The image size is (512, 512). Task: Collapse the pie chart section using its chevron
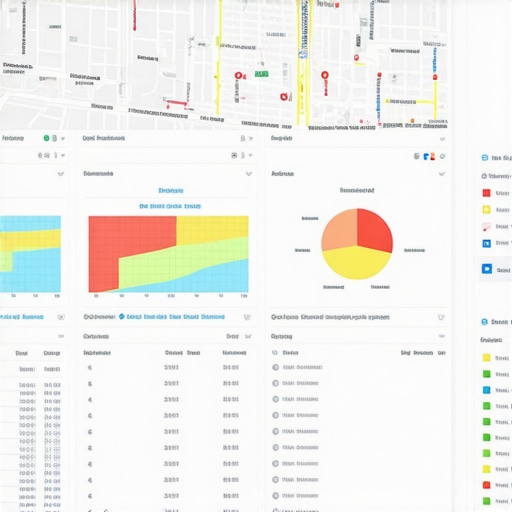click(442, 174)
